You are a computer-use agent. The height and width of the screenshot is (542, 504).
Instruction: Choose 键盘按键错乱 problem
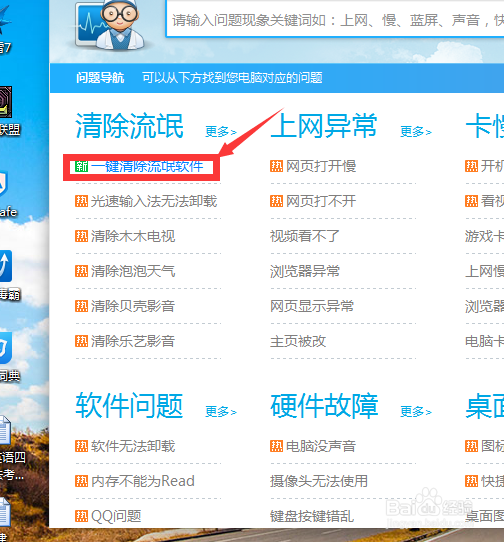point(312,516)
